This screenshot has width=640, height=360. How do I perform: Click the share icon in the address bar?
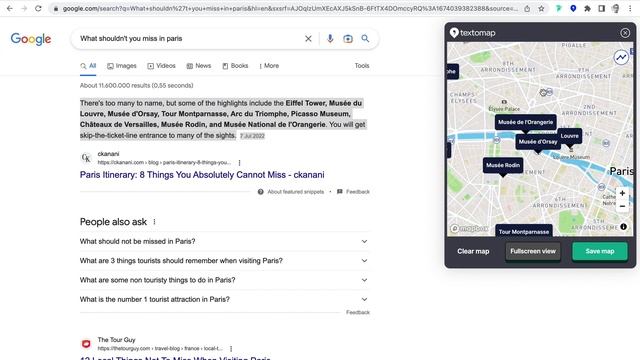coord(527,8)
